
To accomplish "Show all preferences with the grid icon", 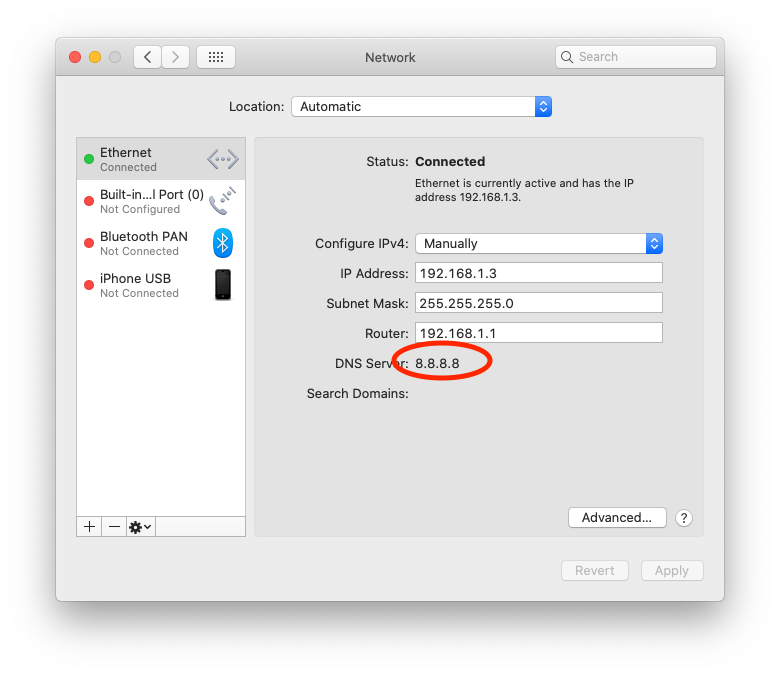I will (x=216, y=57).
